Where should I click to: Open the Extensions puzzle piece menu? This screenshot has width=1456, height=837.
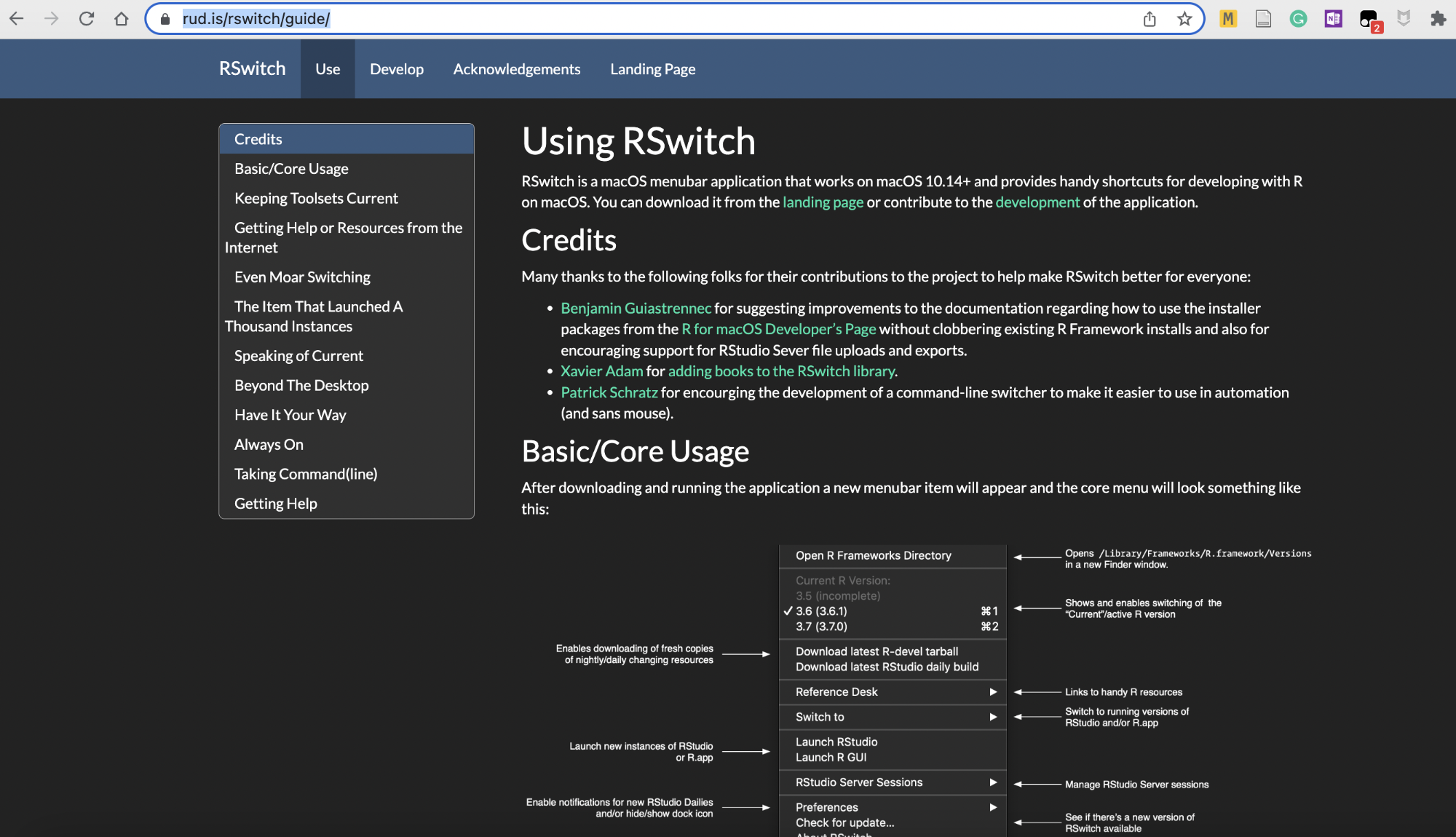(1438, 19)
